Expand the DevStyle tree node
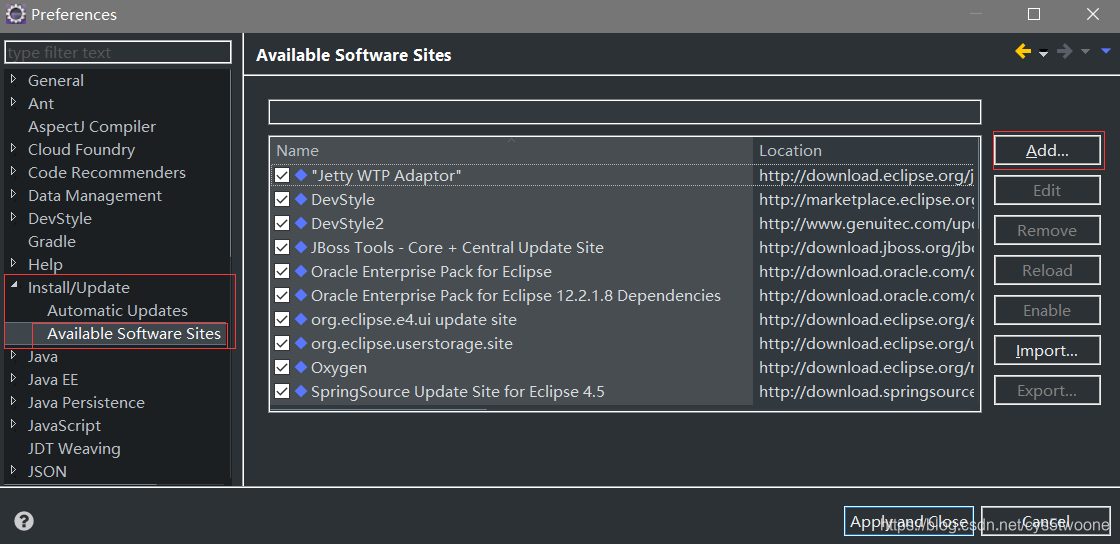 click(14, 217)
